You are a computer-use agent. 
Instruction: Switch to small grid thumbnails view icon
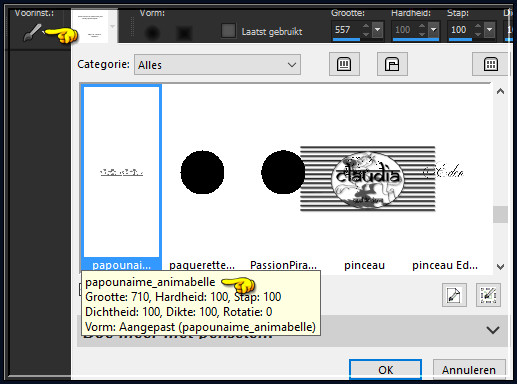490,64
